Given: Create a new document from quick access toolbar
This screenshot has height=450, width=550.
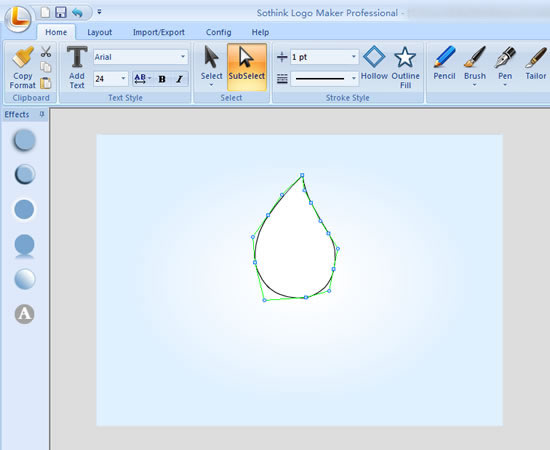Looking at the screenshot, I should click(45, 13).
